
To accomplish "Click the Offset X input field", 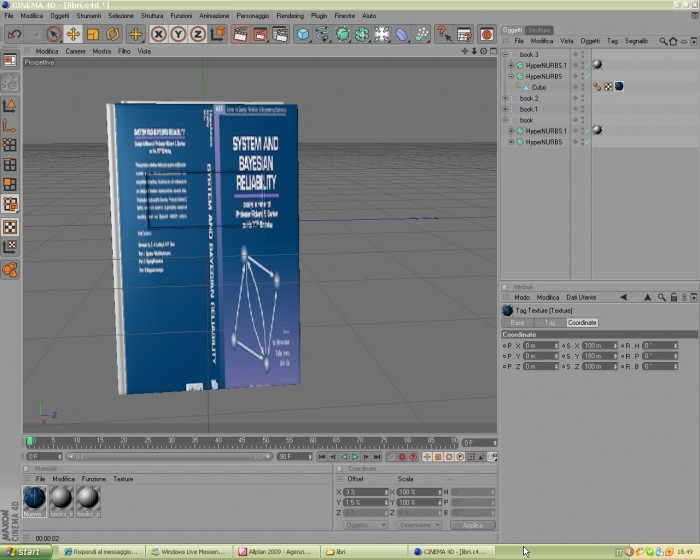I will tap(366, 492).
